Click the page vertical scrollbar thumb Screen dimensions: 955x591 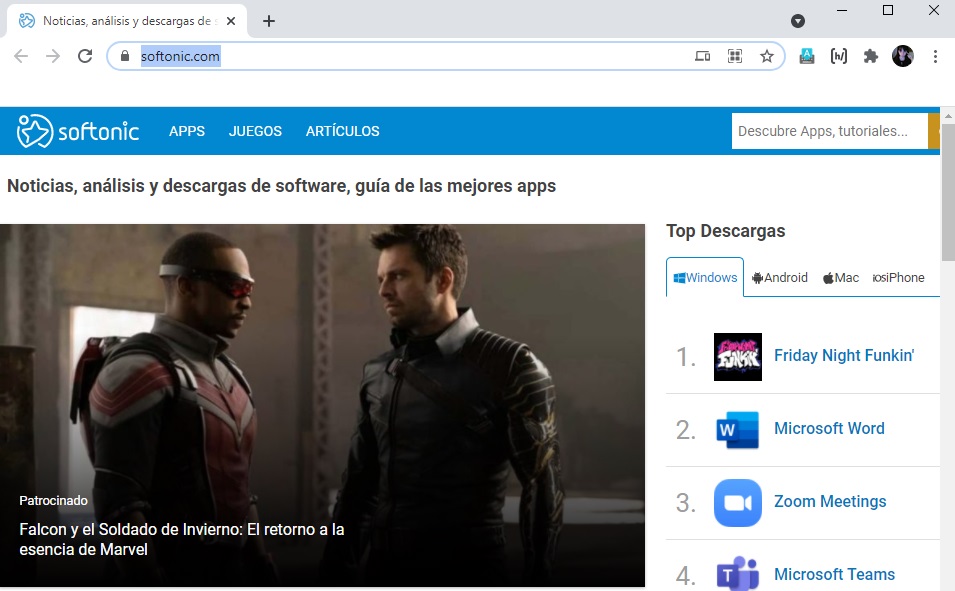pos(948,192)
